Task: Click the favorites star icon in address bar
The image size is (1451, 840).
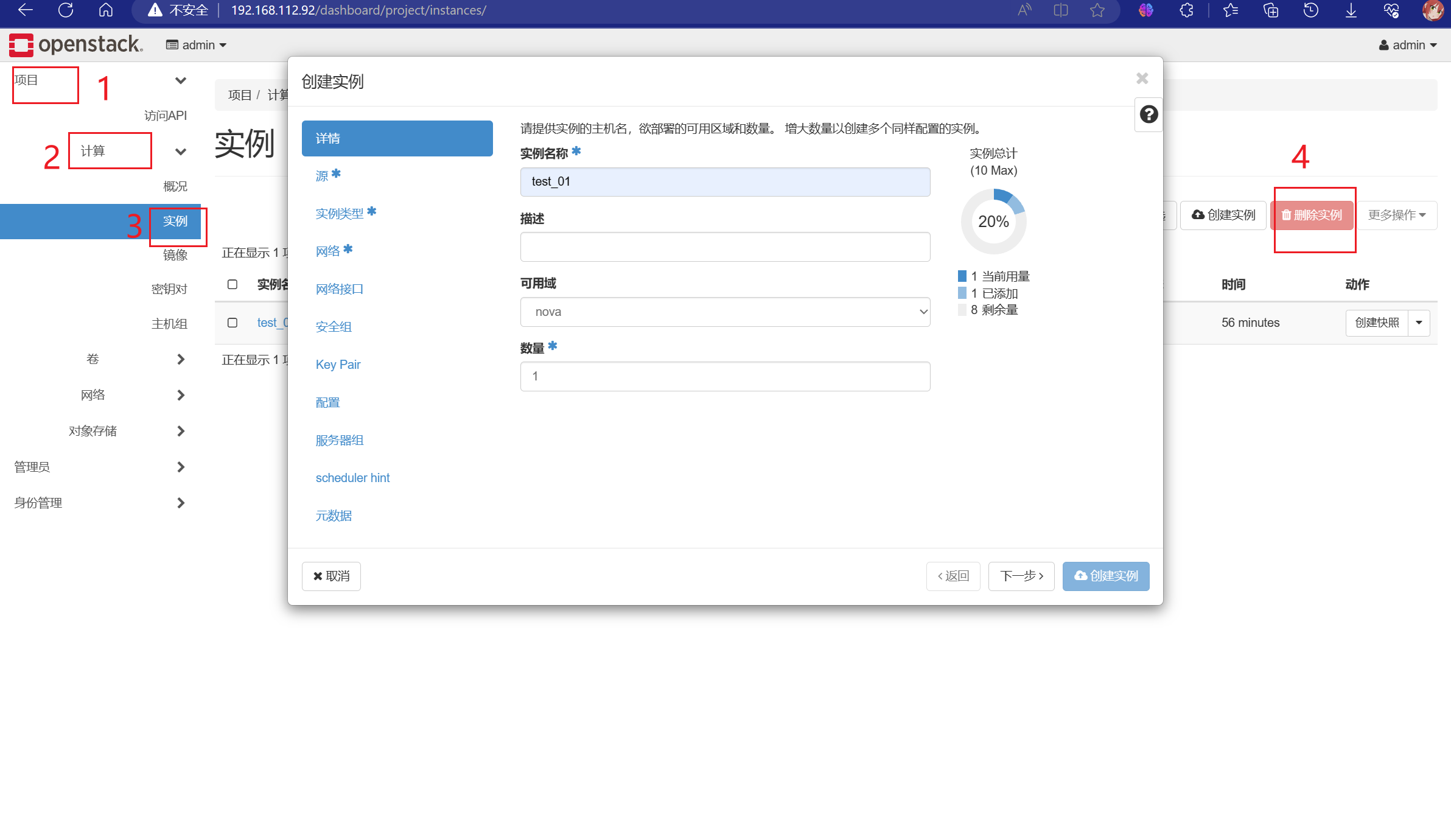Action: point(1097,10)
